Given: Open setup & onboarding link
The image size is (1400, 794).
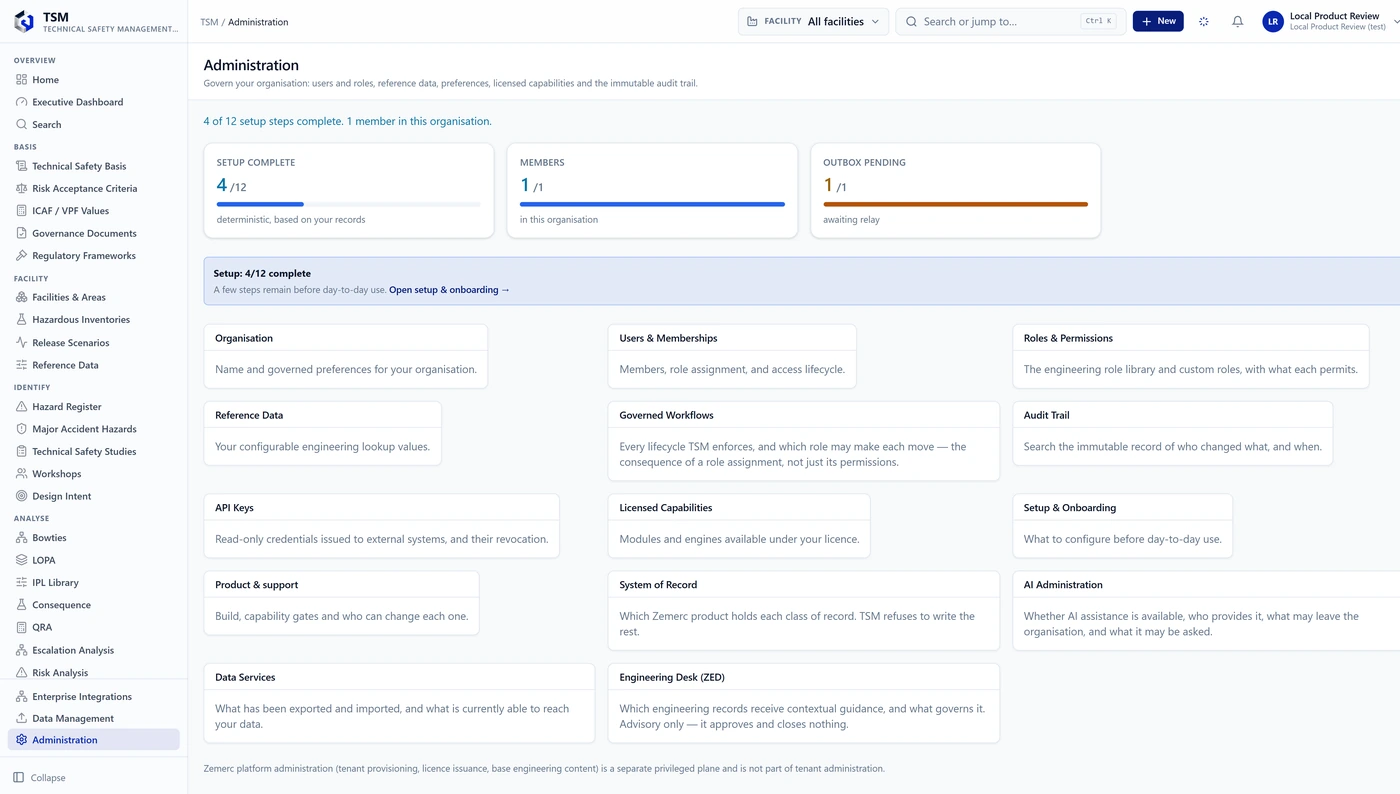Looking at the screenshot, I should click(x=449, y=290).
